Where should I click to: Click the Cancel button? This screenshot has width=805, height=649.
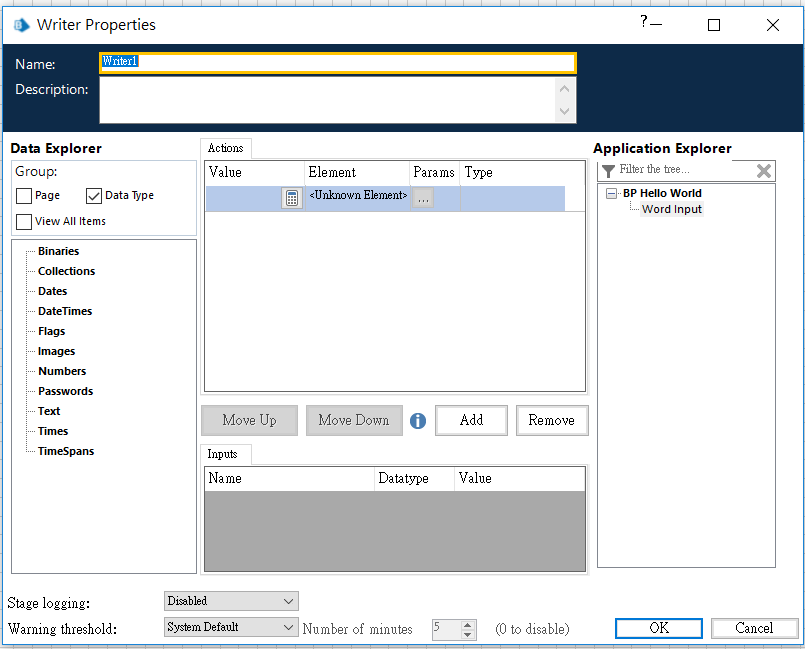754,628
